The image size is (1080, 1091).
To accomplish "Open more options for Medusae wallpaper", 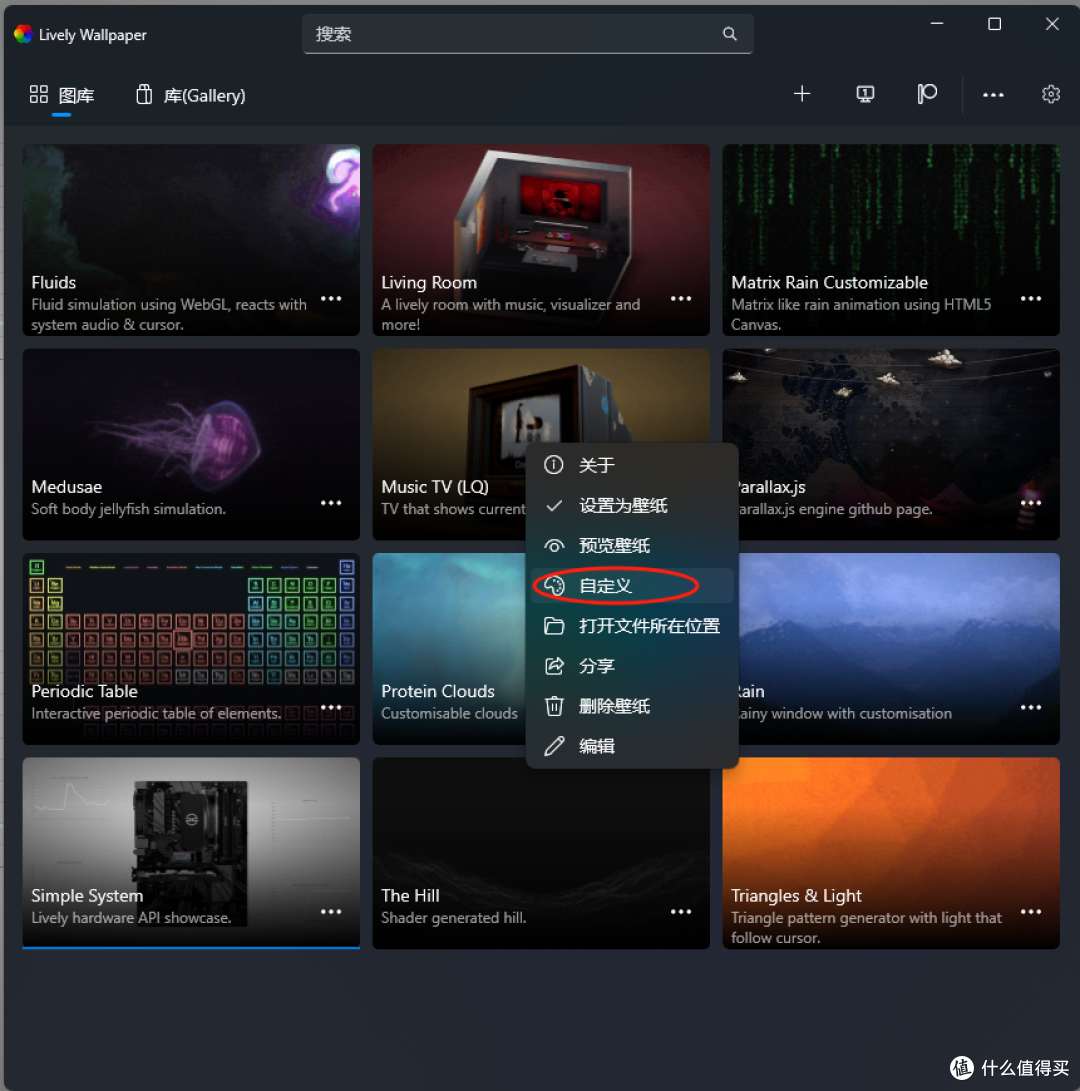I will [331, 503].
